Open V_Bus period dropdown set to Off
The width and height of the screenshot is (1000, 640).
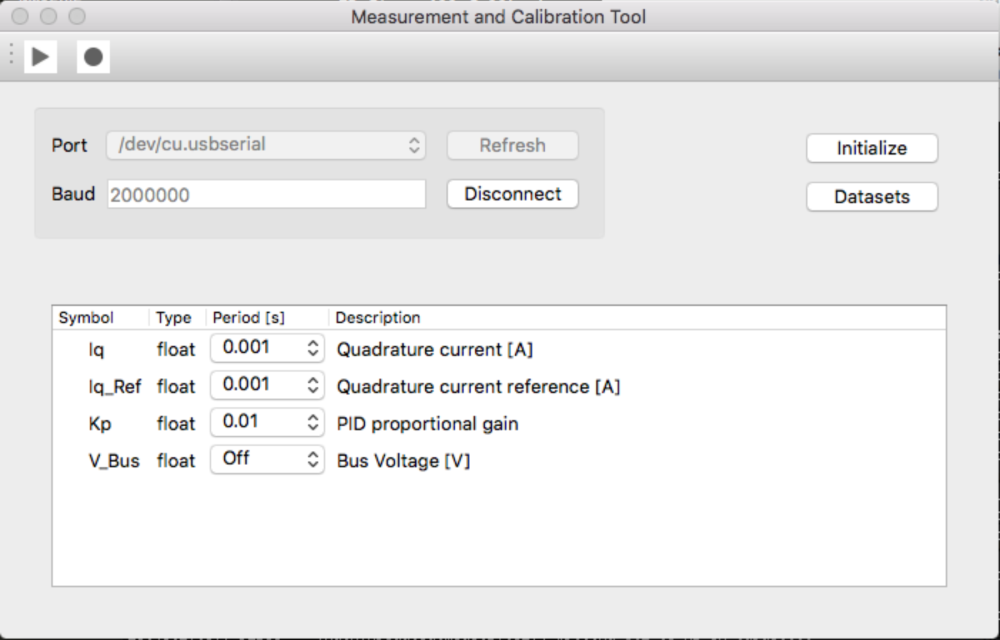coord(267,459)
